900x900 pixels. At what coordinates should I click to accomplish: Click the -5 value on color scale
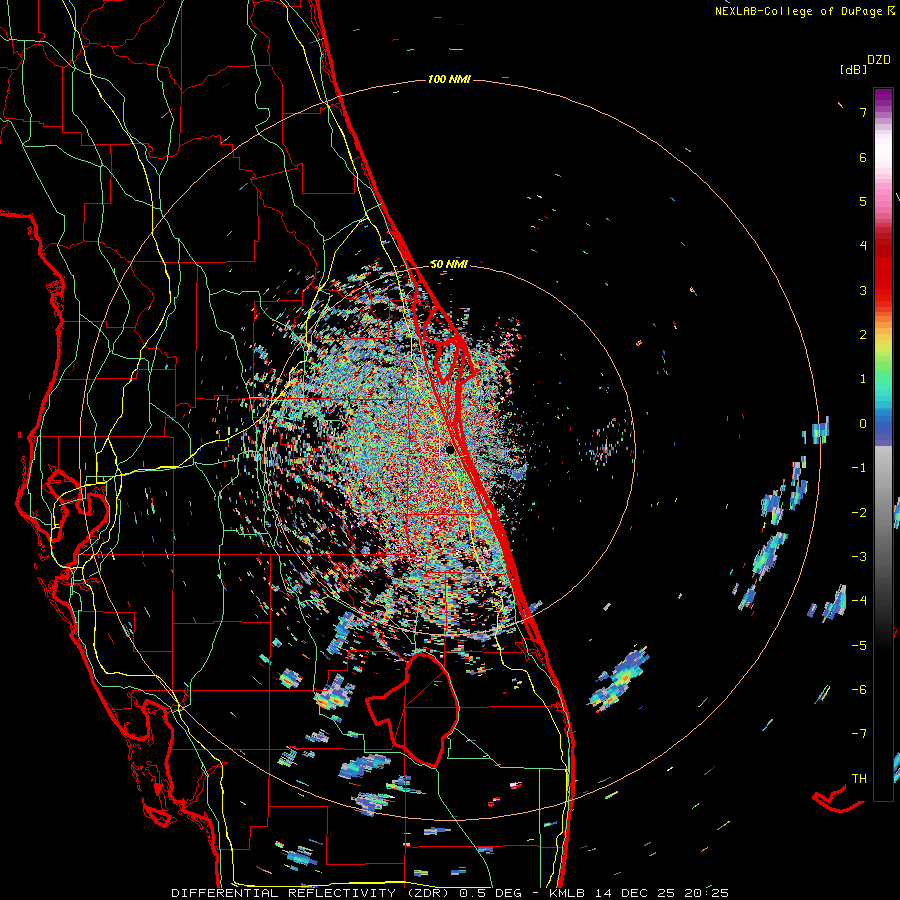[x=859, y=646]
